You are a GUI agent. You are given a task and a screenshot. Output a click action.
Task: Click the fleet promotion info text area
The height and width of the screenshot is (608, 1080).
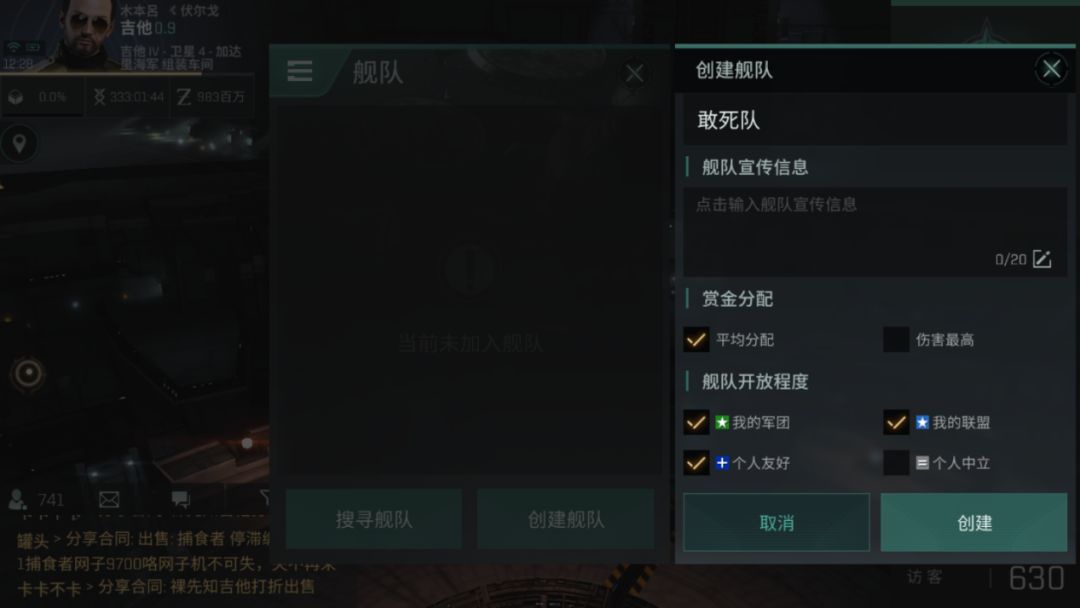875,232
